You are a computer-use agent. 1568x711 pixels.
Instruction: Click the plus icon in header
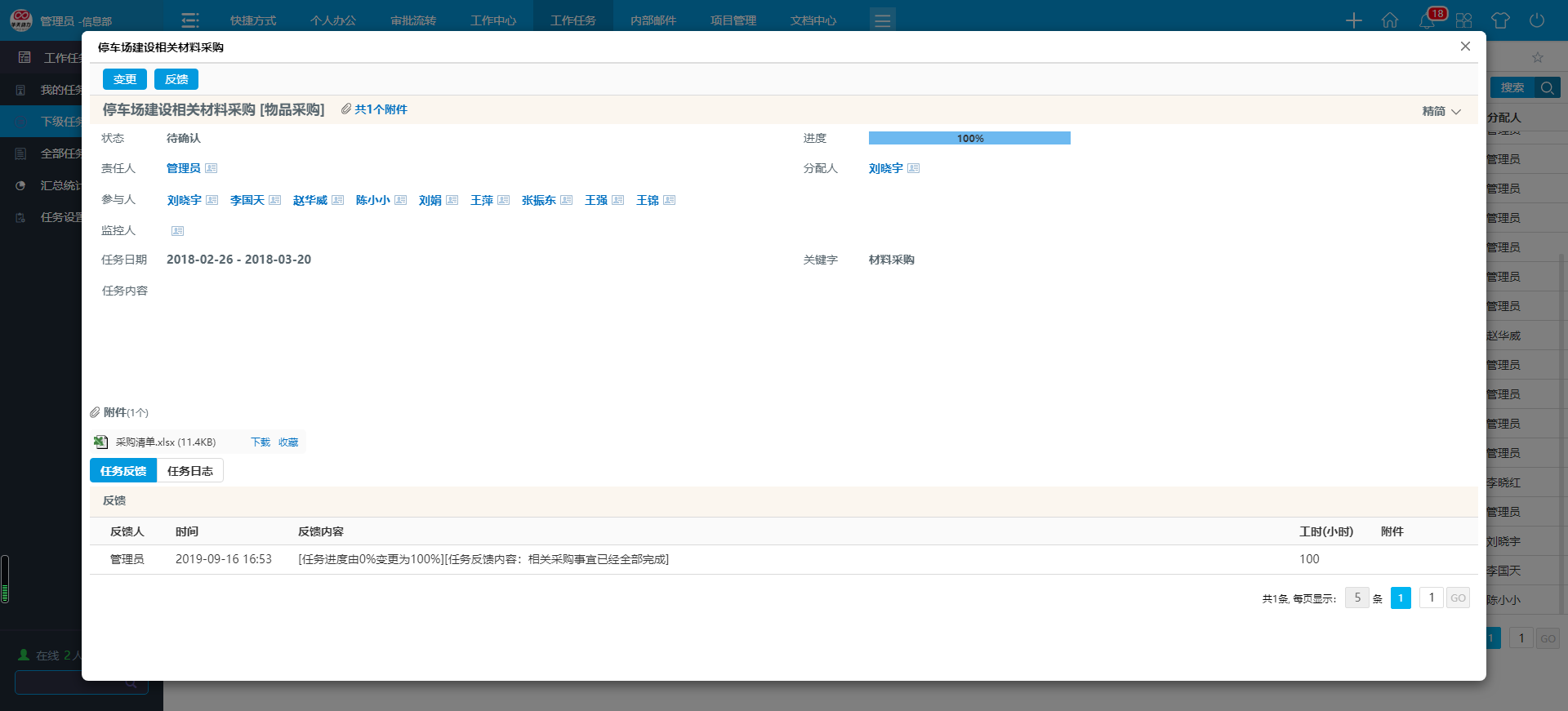point(1354,20)
